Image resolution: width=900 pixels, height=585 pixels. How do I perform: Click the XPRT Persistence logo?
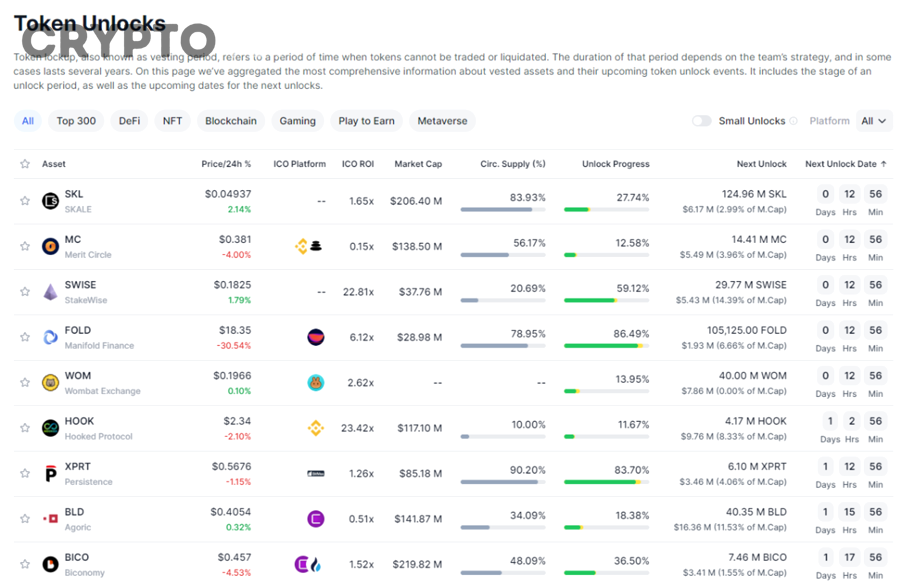point(51,473)
